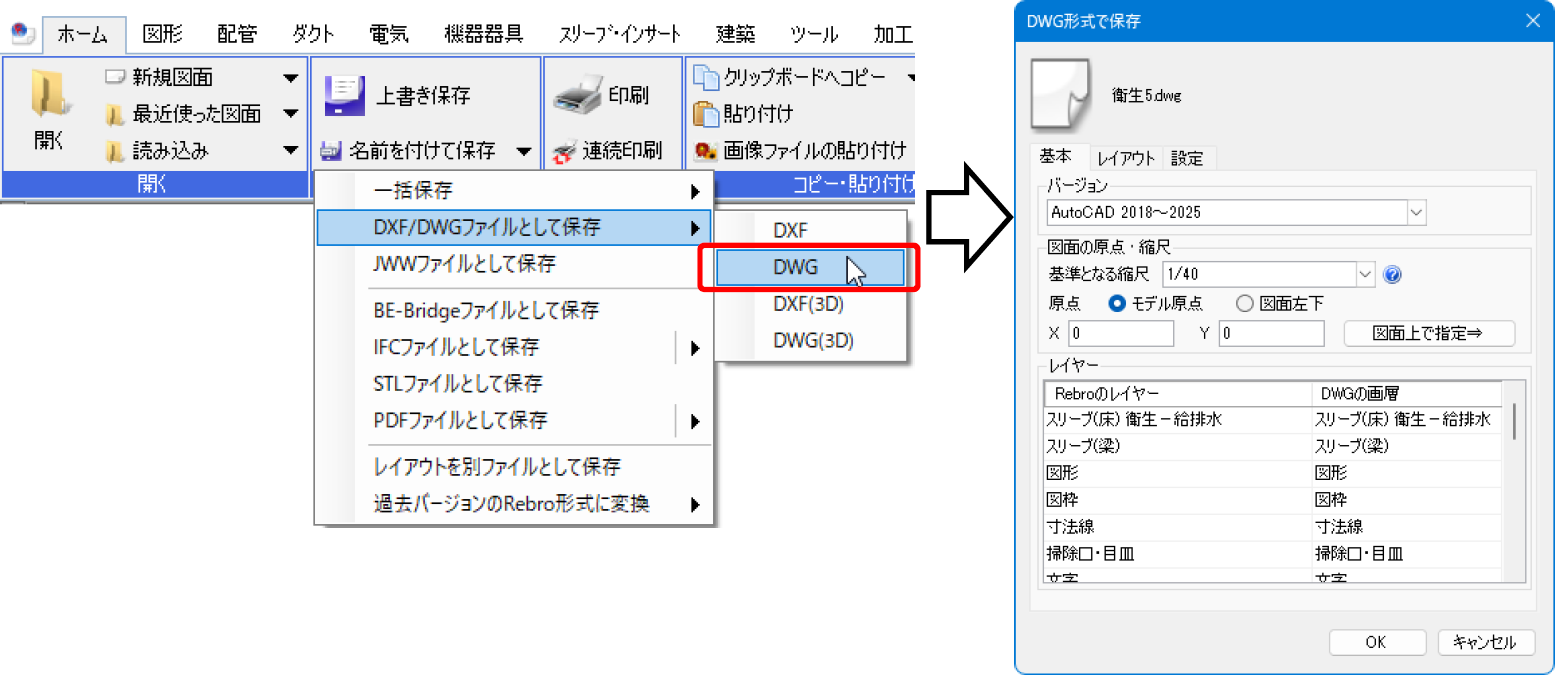1555x675 pixels.
Task: Confirm the dialog with OK
Action: [1376, 642]
